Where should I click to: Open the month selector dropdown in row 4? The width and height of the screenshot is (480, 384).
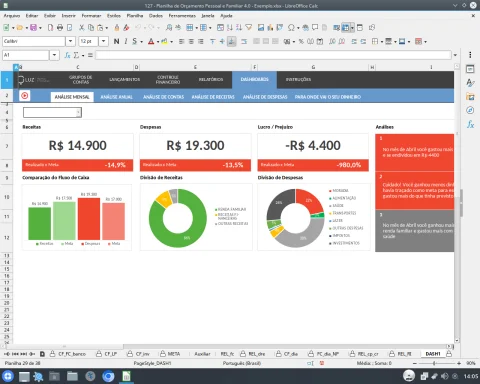click(x=78, y=113)
